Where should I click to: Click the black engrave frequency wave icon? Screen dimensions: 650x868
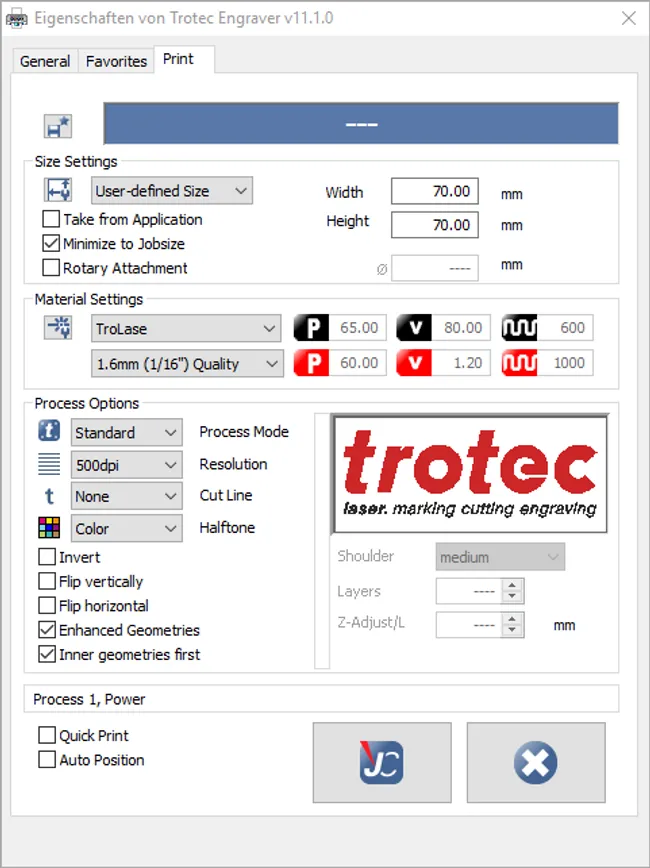tap(519, 328)
